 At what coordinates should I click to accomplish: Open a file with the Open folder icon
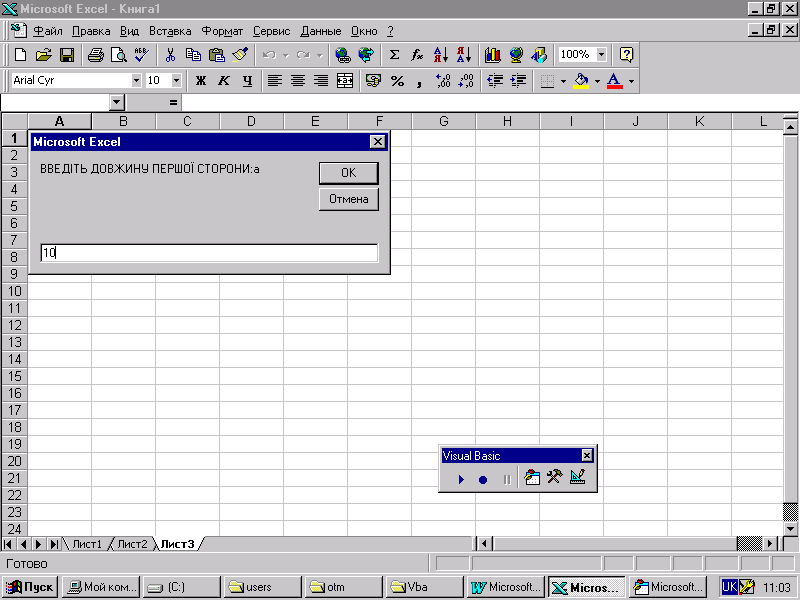44,55
